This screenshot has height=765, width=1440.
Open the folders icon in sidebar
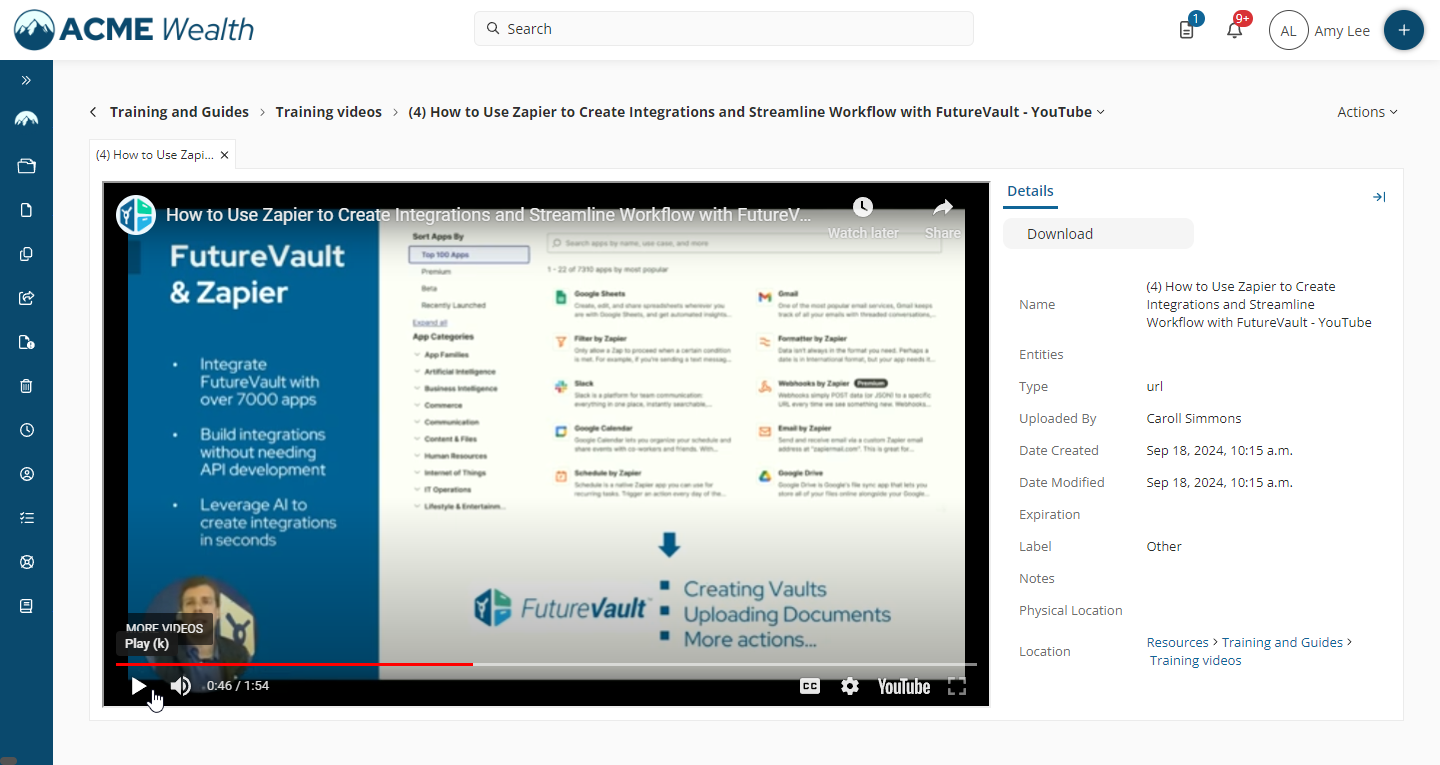click(26, 166)
